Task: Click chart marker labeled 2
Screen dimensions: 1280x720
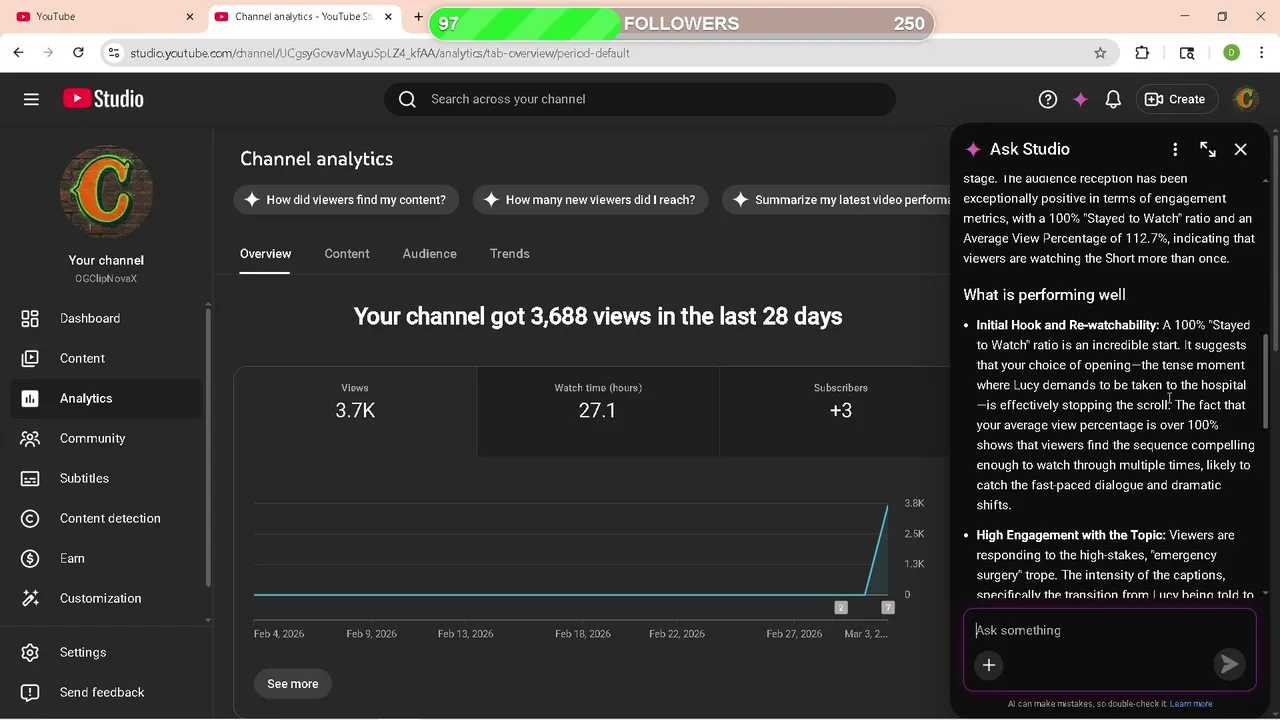Action: 841,607
